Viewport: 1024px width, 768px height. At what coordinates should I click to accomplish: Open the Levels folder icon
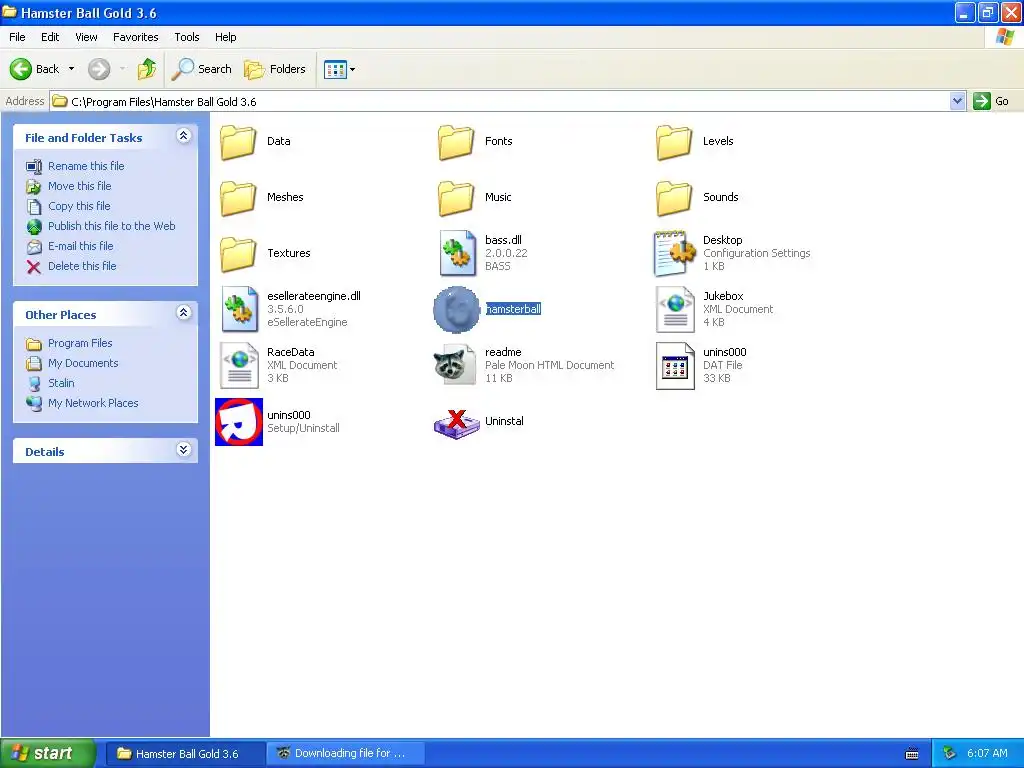pos(674,142)
